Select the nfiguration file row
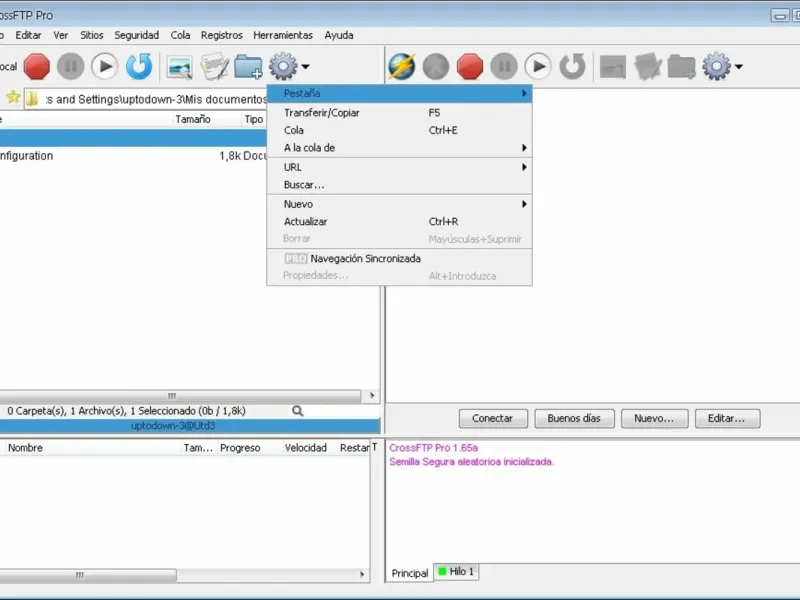Viewport: 800px width, 600px height. coord(133,156)
